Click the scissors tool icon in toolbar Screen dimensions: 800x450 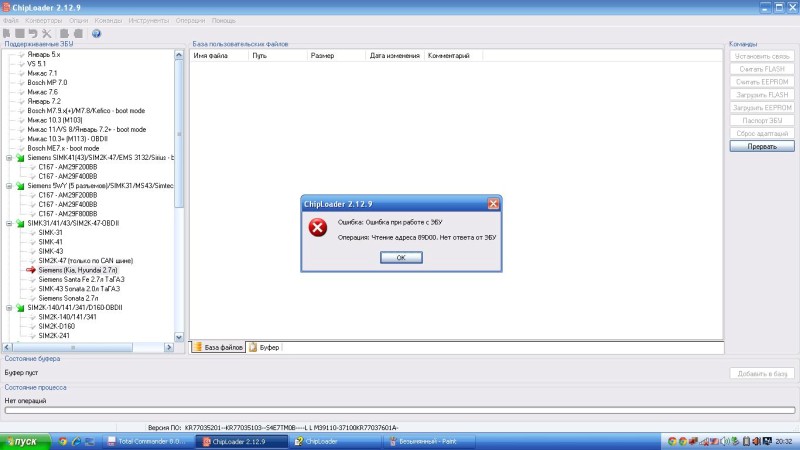coord(46,33)
